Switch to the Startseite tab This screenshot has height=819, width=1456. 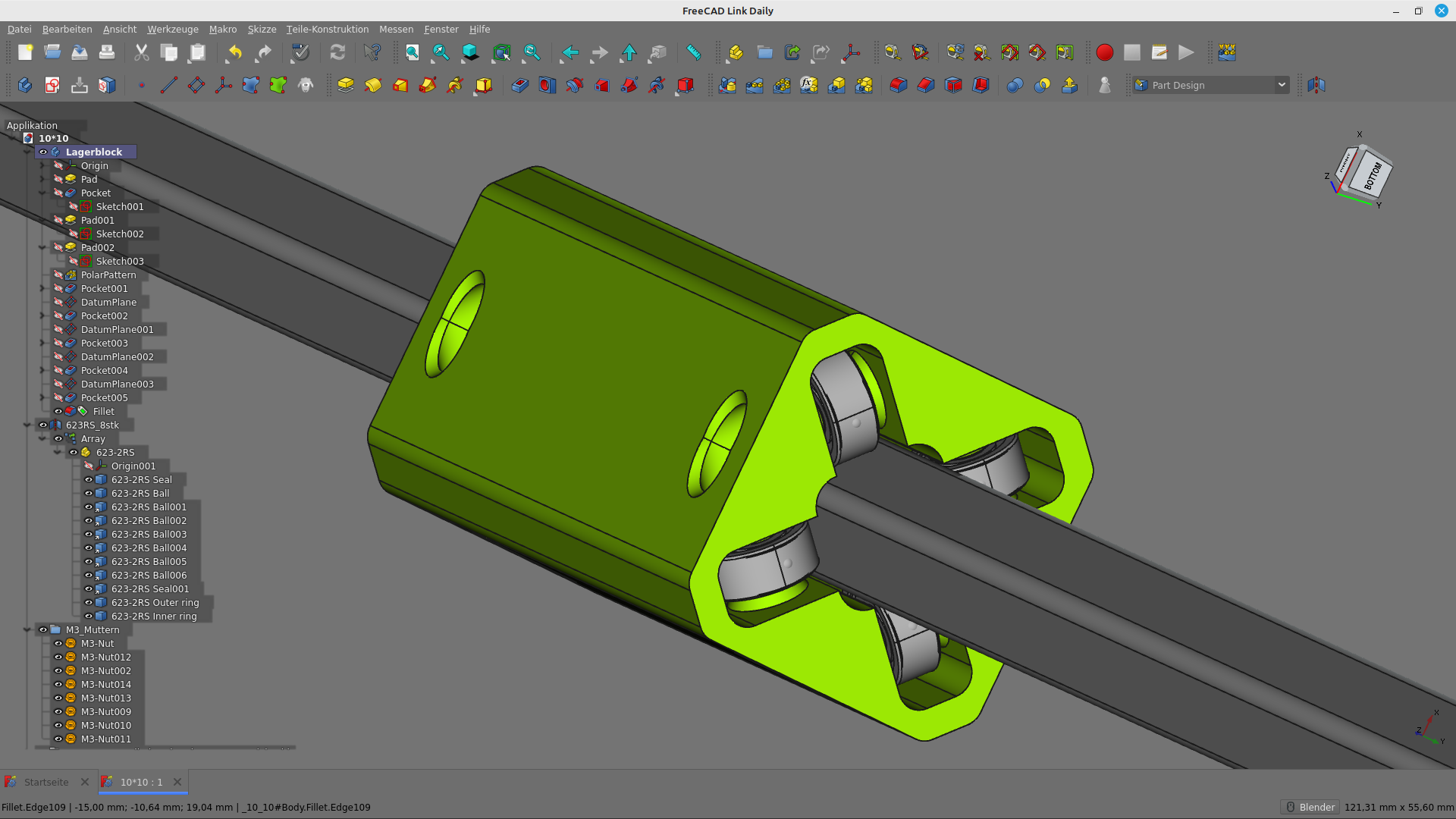[45, 782]
